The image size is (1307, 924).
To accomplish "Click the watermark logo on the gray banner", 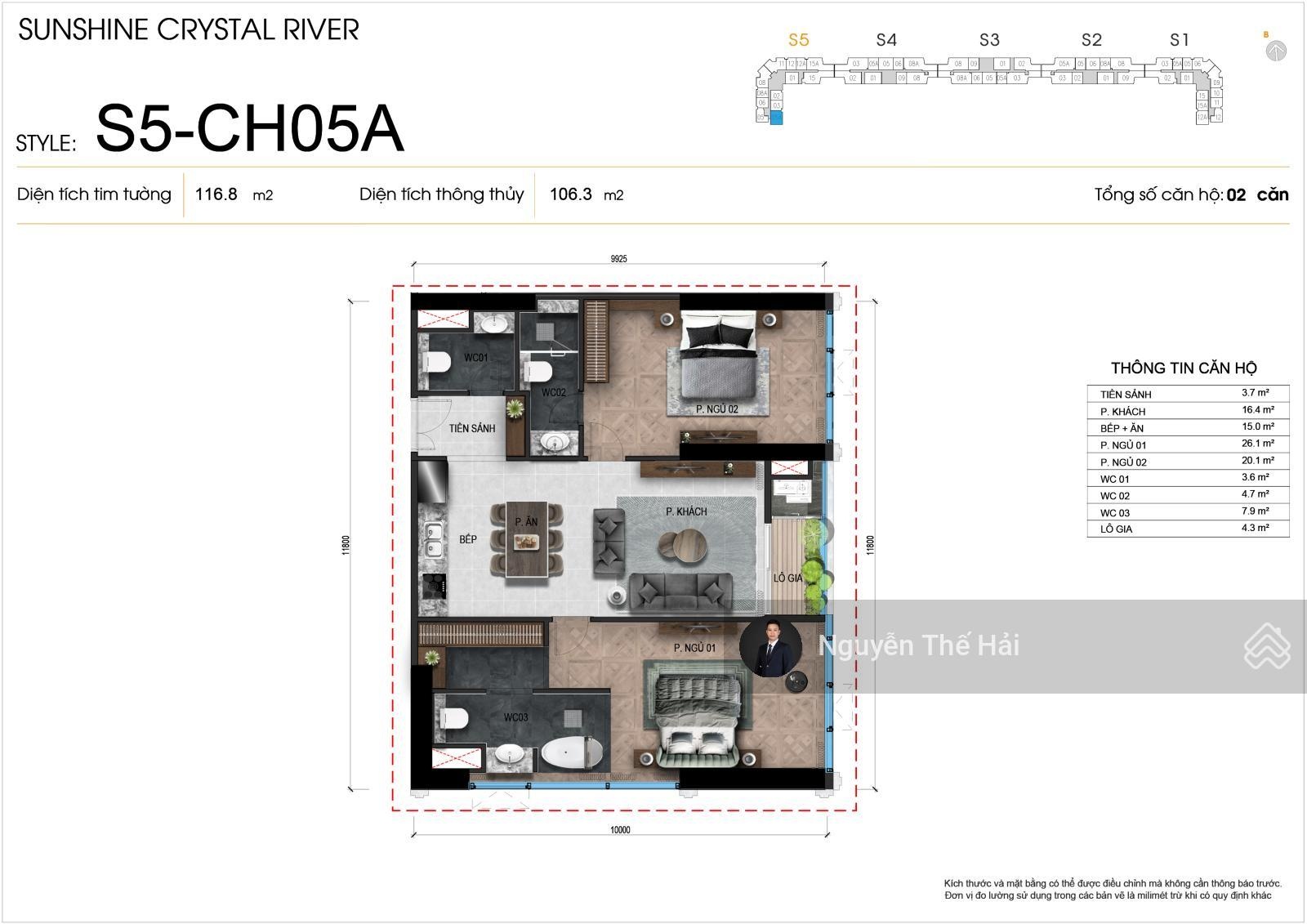I will [x=1266, y=646].
